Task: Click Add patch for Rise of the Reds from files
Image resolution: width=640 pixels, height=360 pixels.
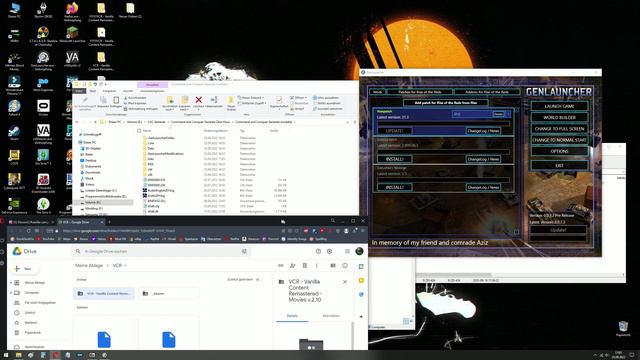Action: pyautogui.click(x=445, y=103)
